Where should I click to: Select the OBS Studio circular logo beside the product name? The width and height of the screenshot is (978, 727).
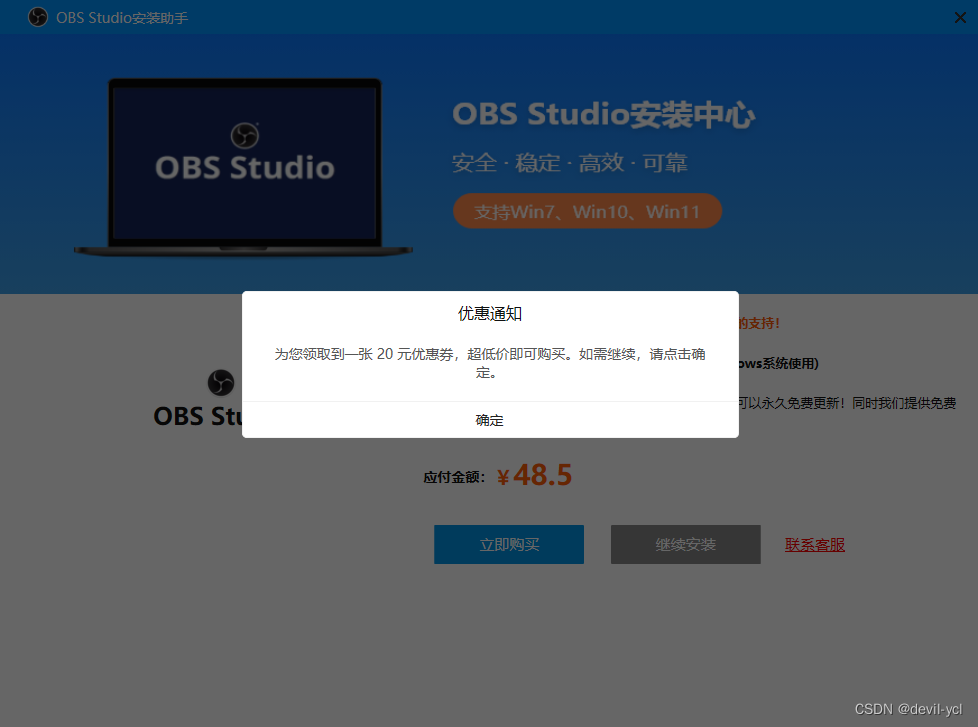click(220, 382)
